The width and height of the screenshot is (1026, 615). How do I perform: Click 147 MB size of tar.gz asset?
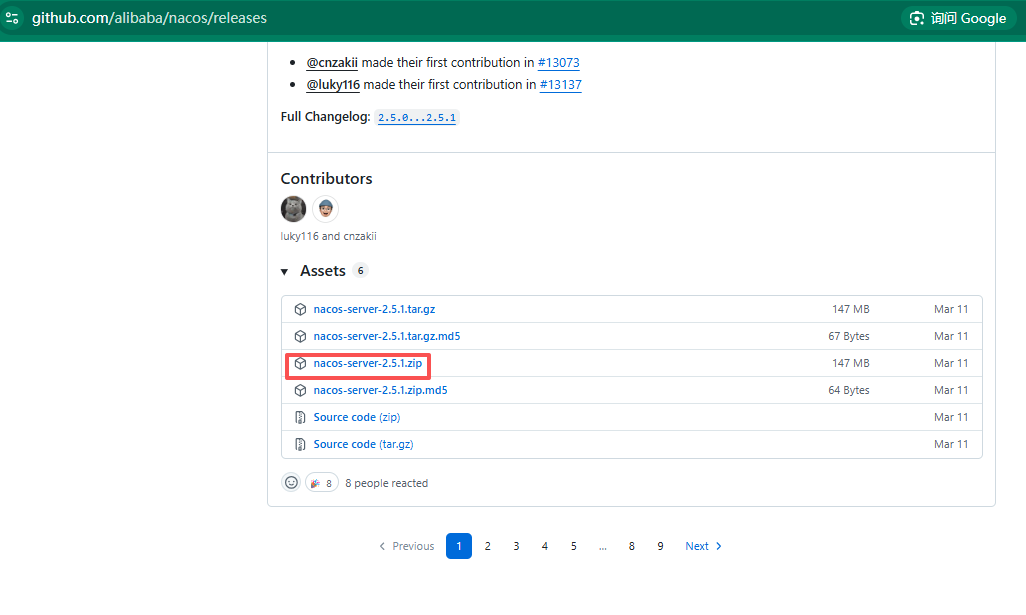click(851, 309)
